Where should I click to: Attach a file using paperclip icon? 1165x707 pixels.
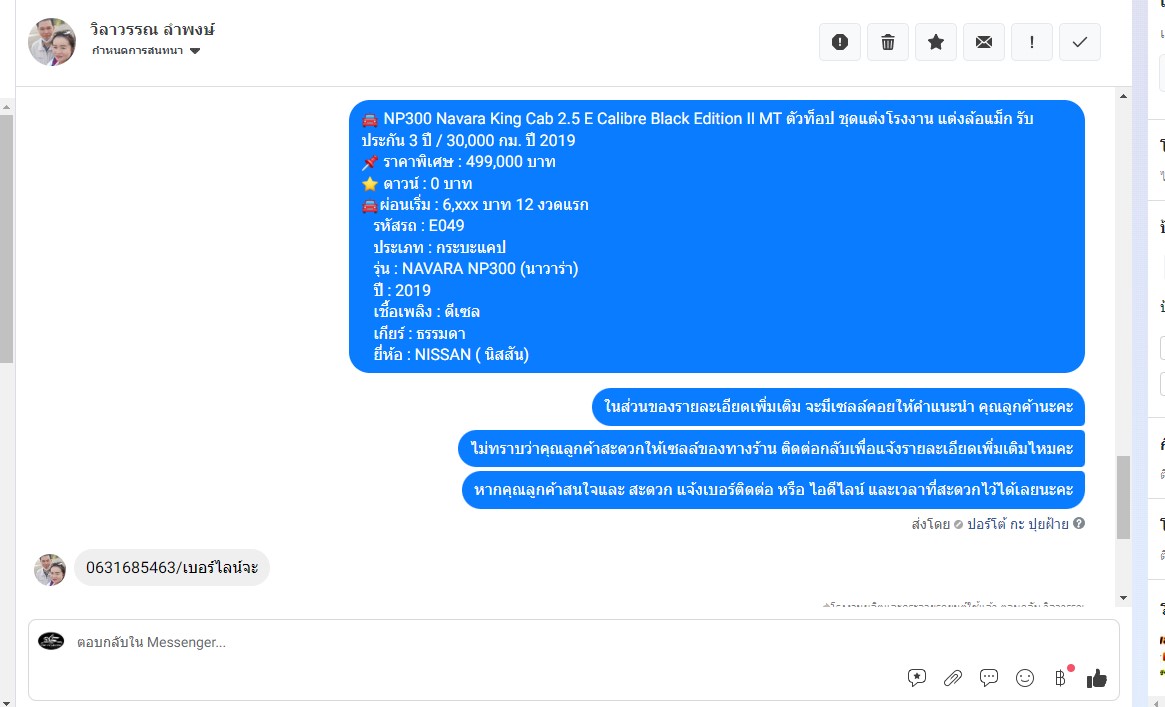pos(953,677)
